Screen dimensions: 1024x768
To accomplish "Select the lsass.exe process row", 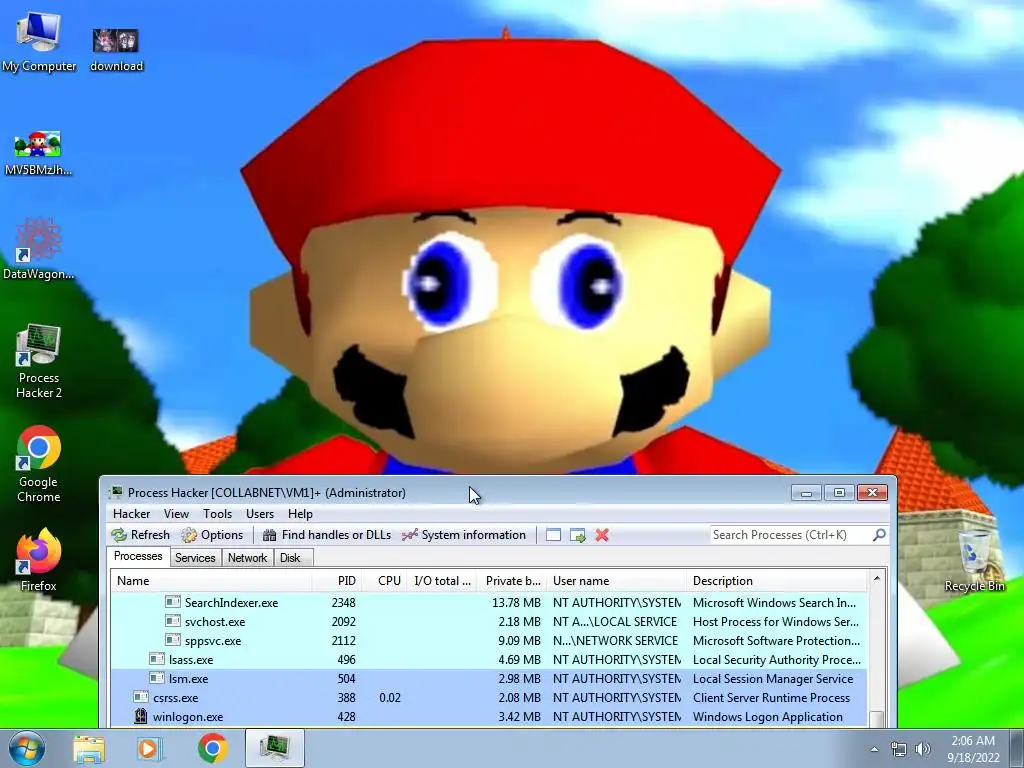I will [x=489, y=660].
